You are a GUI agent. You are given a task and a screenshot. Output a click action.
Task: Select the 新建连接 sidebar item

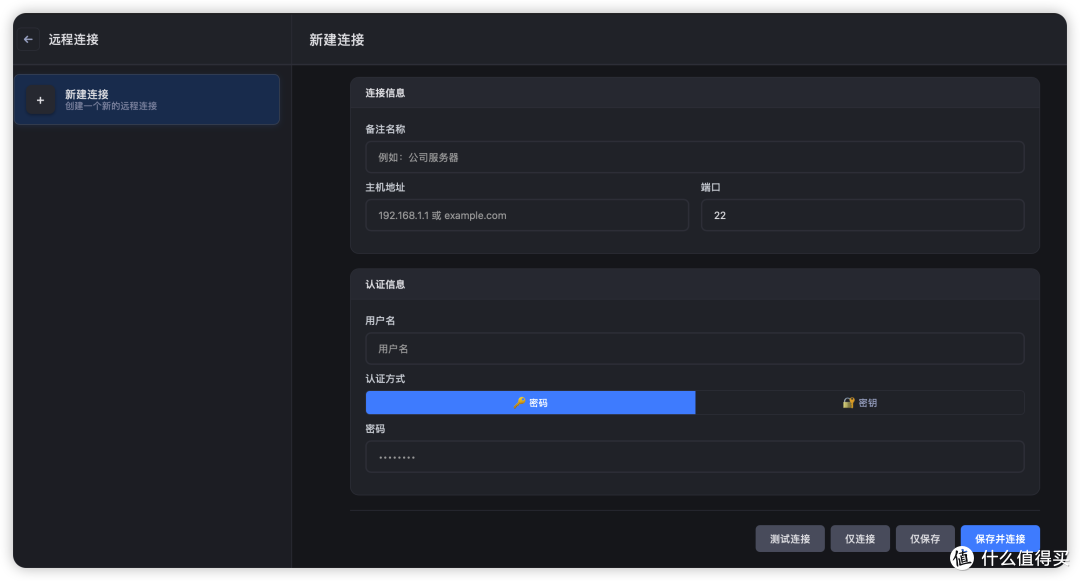(x=147, y=100)
